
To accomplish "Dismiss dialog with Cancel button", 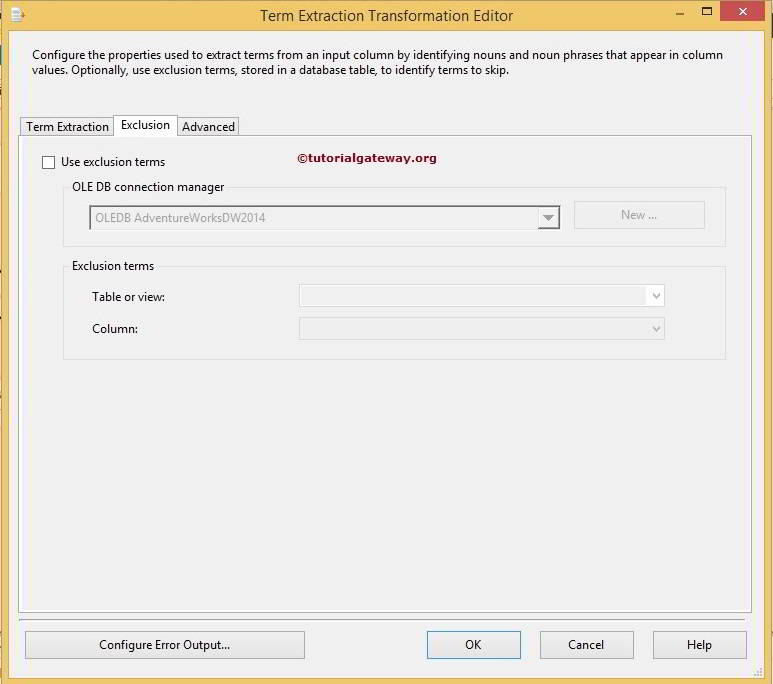I will pos(586,645).
